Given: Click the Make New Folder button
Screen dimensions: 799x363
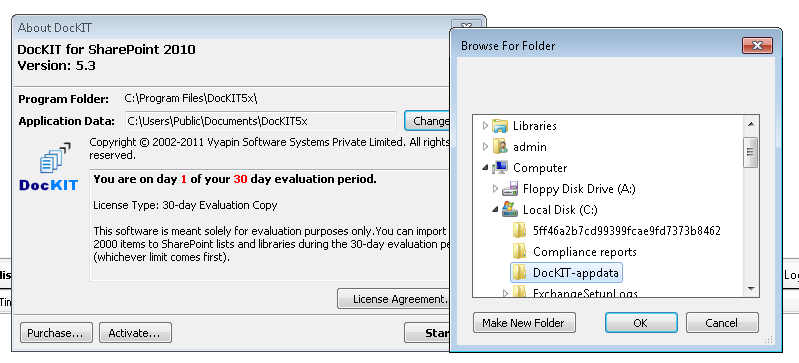Looking at the screenshot, I should pyautogui.click(x=524, y=323).
